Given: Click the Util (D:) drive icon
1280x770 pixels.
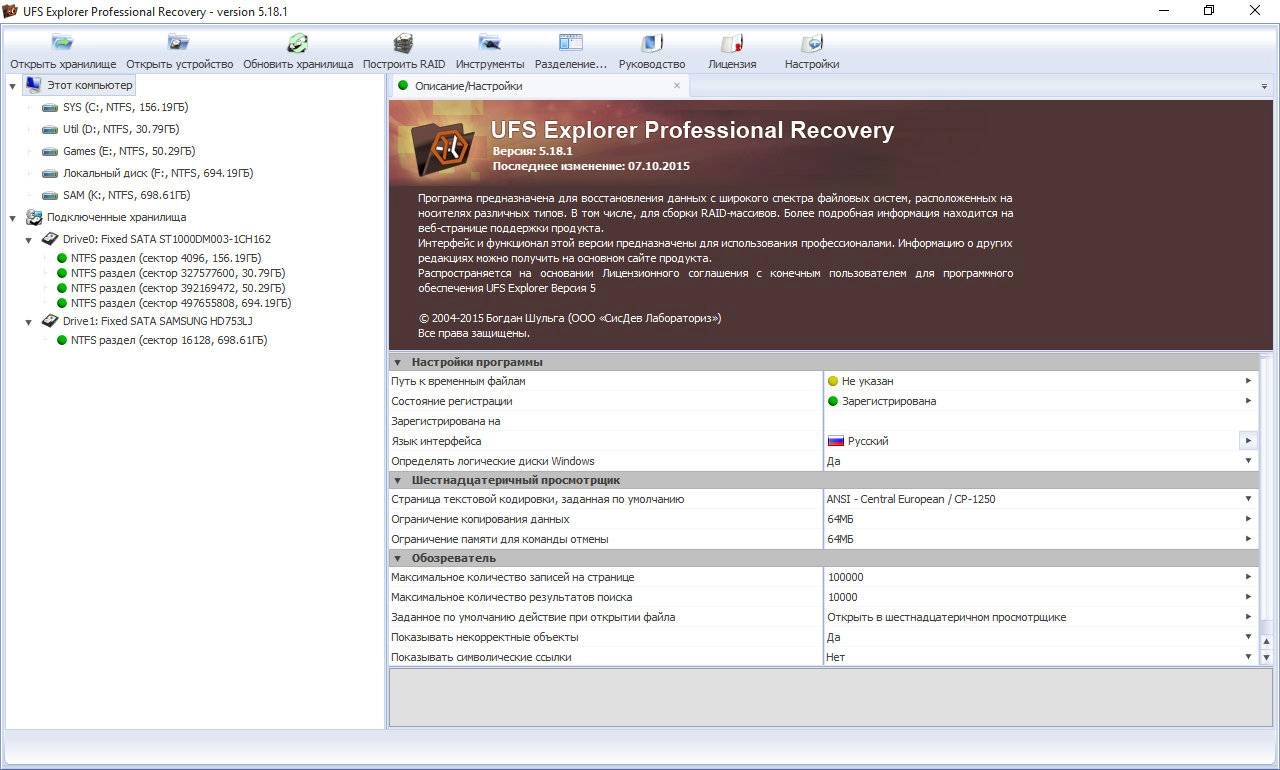Looking at the screenshot, I should [x=50, y=129].
